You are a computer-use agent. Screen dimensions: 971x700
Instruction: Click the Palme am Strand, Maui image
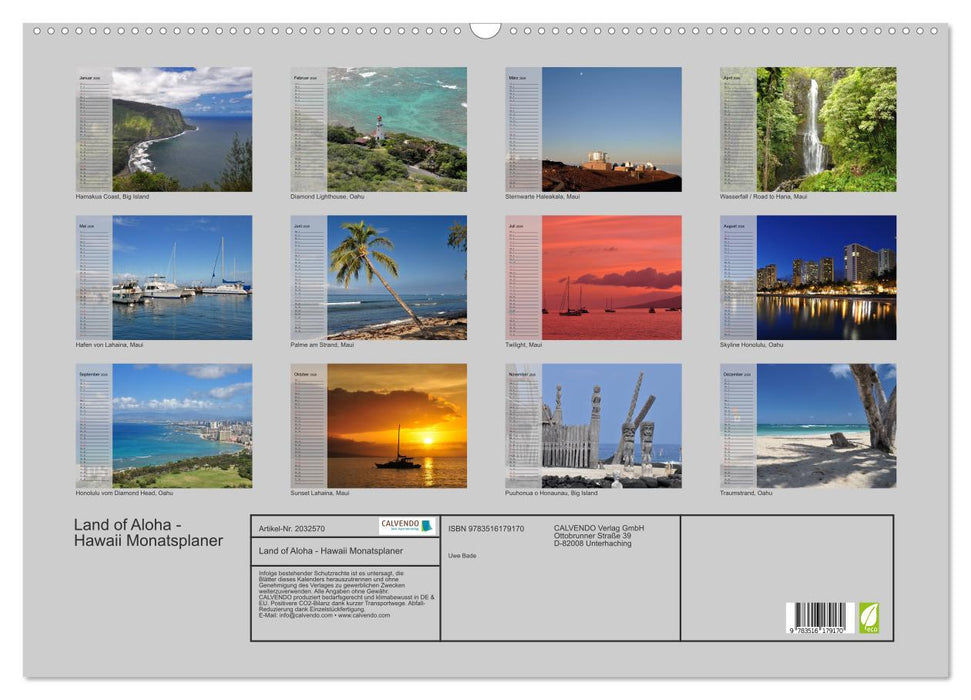tap(396, 277)
